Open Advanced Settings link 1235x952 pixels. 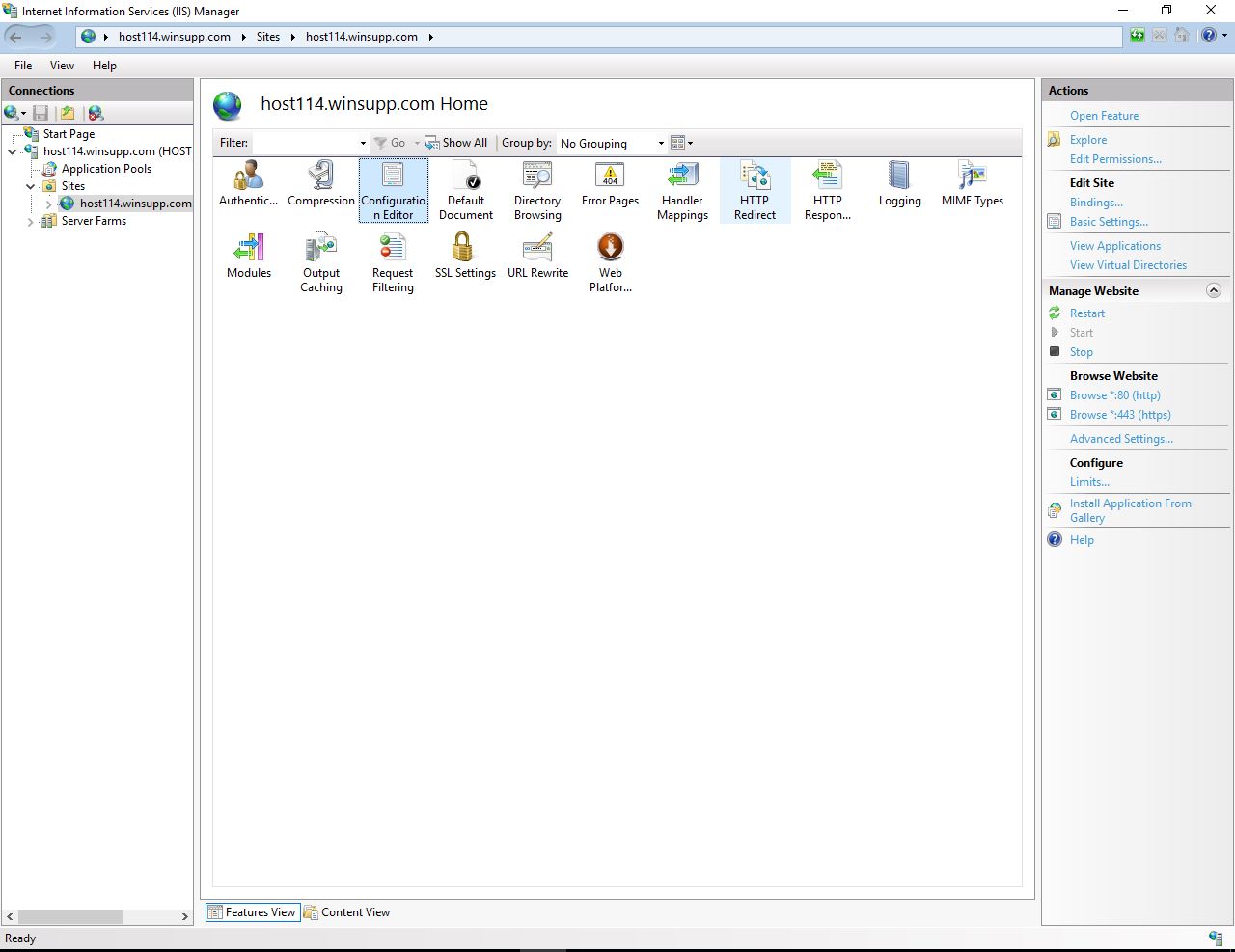(x=1121, y=439)
